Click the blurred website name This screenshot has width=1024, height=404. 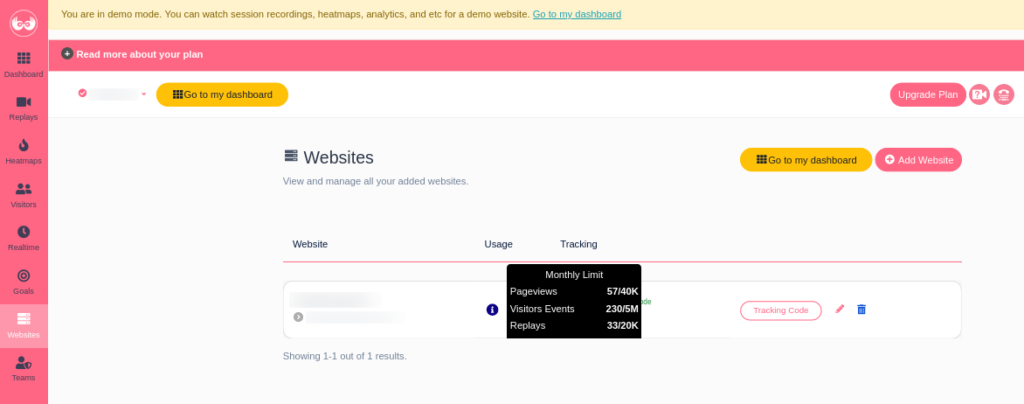coord(335,300)
